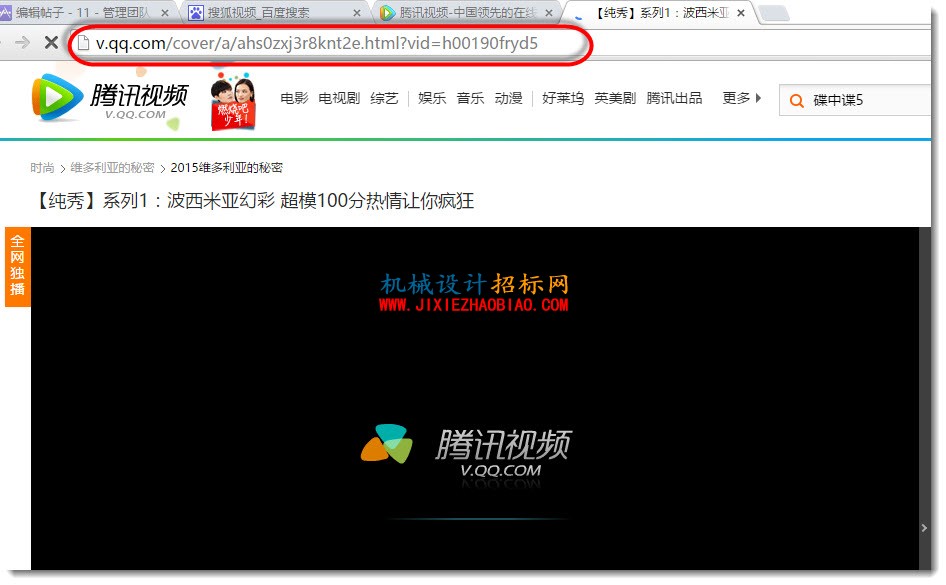The width and height of the screenshot is (946, 585).
Task: Click the 2015维多利亚的秘密 breadcrumb
Action: click(226, 168)
